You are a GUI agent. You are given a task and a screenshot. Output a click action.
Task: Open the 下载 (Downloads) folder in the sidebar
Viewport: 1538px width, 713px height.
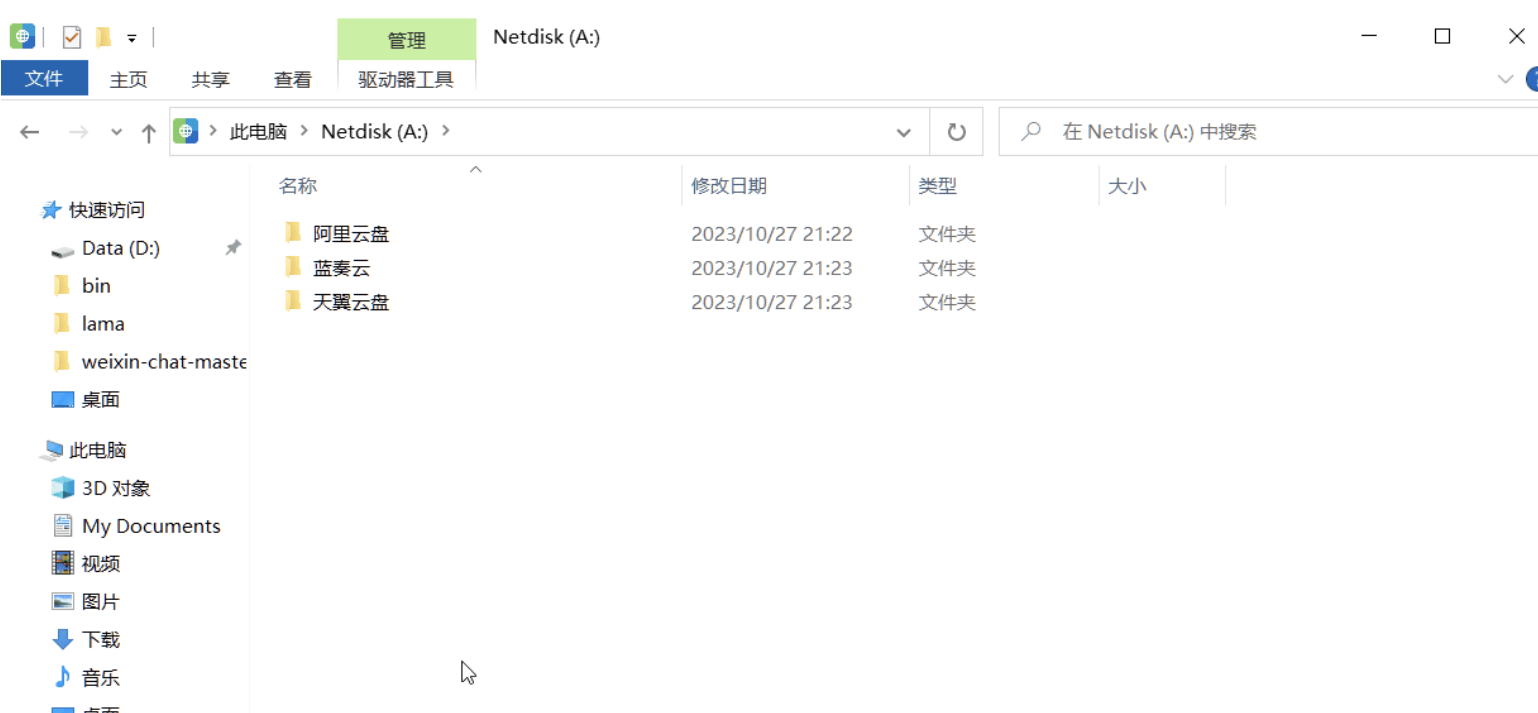click(100, 639)
